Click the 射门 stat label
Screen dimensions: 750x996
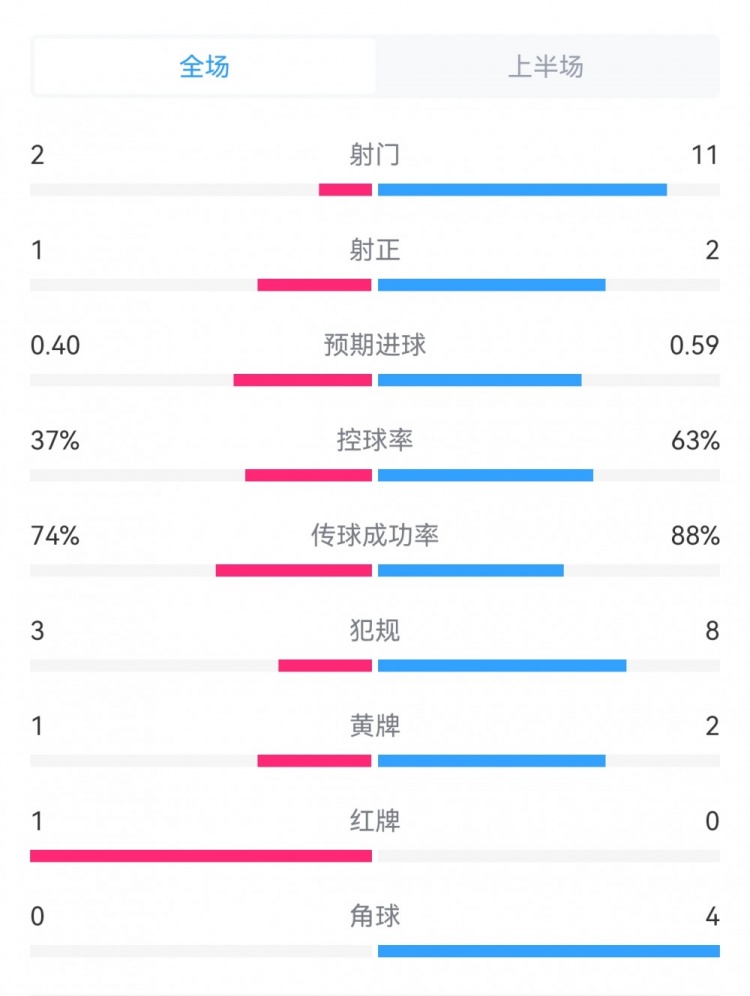(x=375, y=154)
